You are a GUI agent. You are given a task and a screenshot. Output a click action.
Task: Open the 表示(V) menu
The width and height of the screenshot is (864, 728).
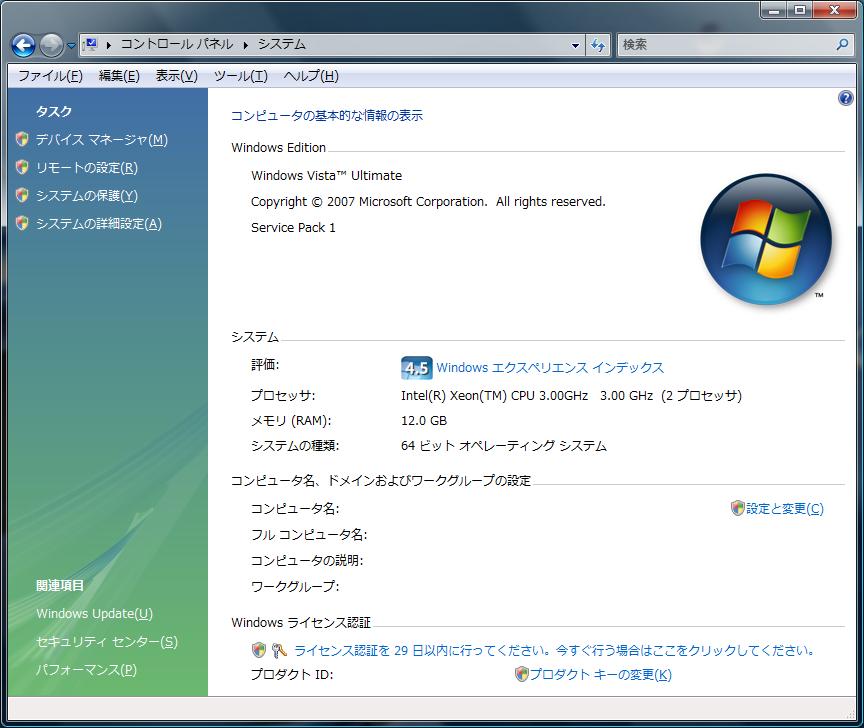tap(176, 76)
